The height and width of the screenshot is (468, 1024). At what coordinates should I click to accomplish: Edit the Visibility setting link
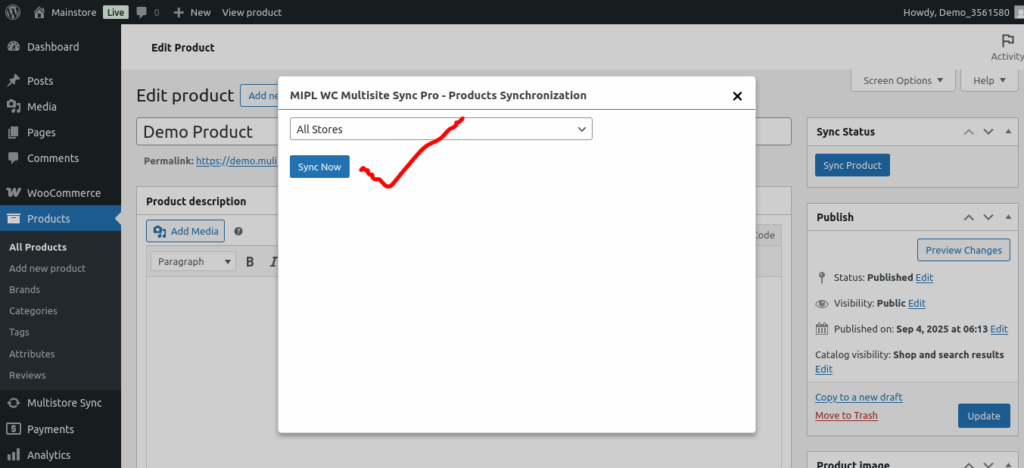[916, 304]
